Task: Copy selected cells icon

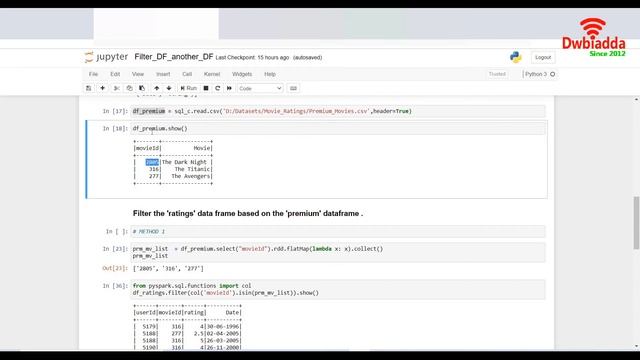Action: coord(129,88)
